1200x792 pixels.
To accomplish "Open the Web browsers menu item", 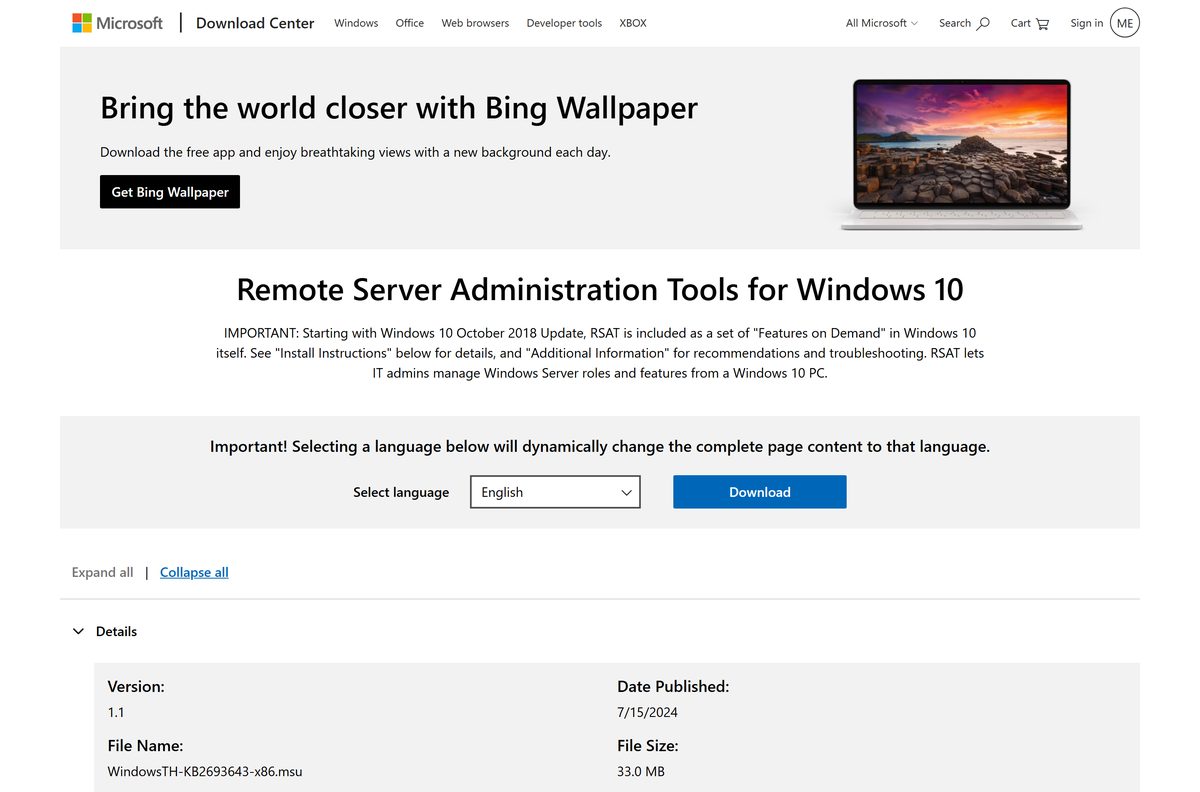I will click(475, 23).
